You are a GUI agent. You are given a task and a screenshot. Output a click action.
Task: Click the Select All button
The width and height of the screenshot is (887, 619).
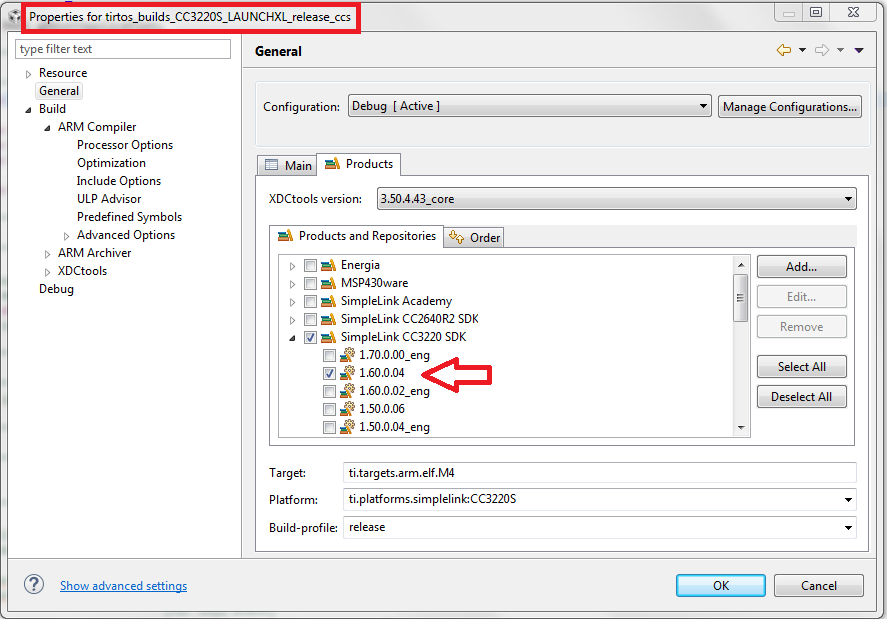coord(802,367)
